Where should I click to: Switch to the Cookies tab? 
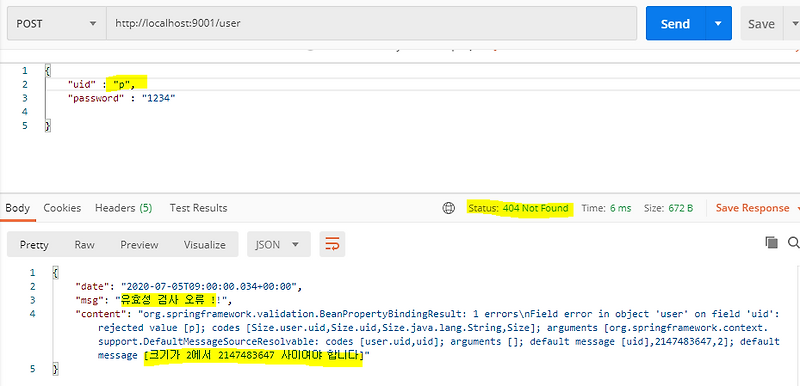pyautogui.click(x=62, y=208)
